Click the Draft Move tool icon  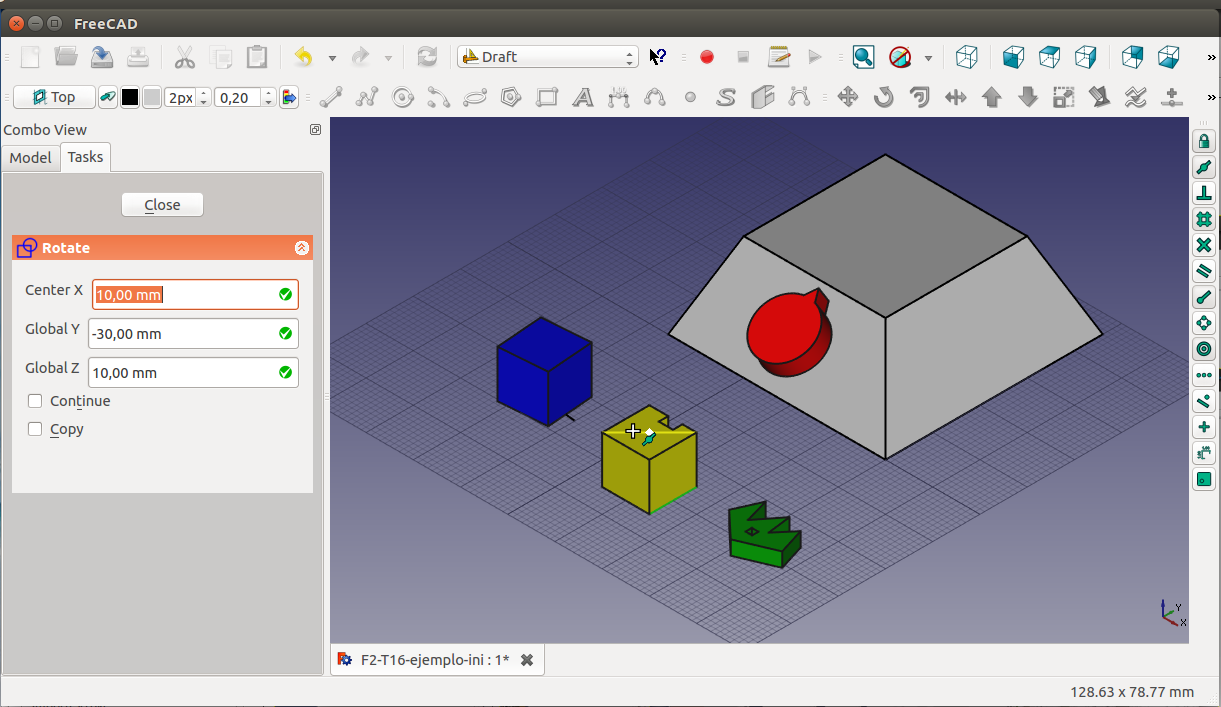pos(847,97)
